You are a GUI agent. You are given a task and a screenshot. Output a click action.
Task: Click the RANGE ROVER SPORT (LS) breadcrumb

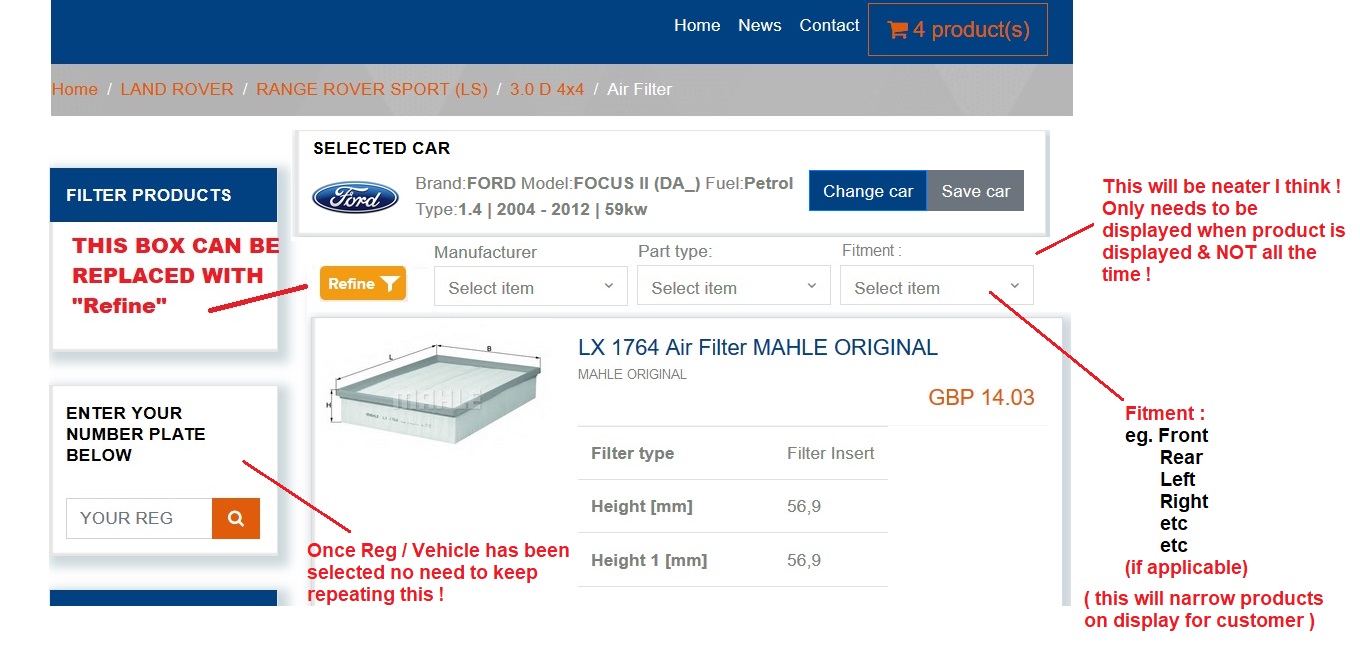[372, 89]
